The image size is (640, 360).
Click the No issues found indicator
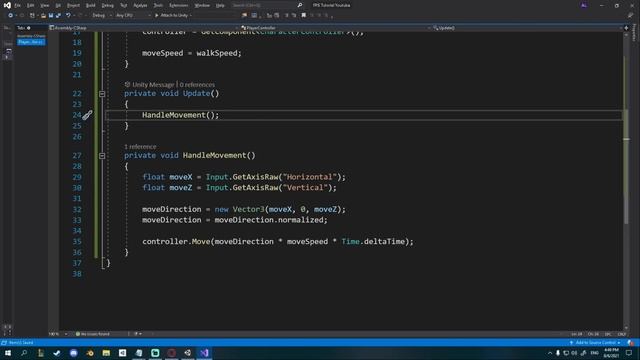93,334
